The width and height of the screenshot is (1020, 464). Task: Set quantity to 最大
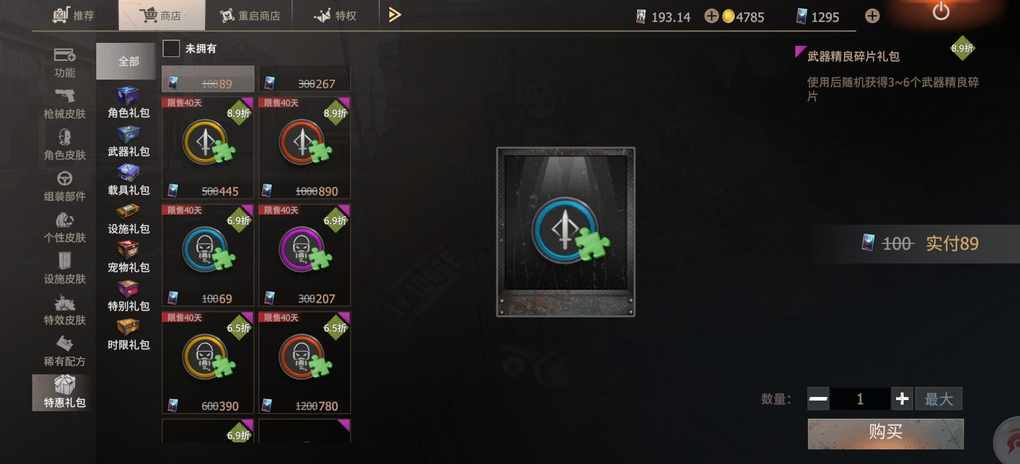click(939, 399)
